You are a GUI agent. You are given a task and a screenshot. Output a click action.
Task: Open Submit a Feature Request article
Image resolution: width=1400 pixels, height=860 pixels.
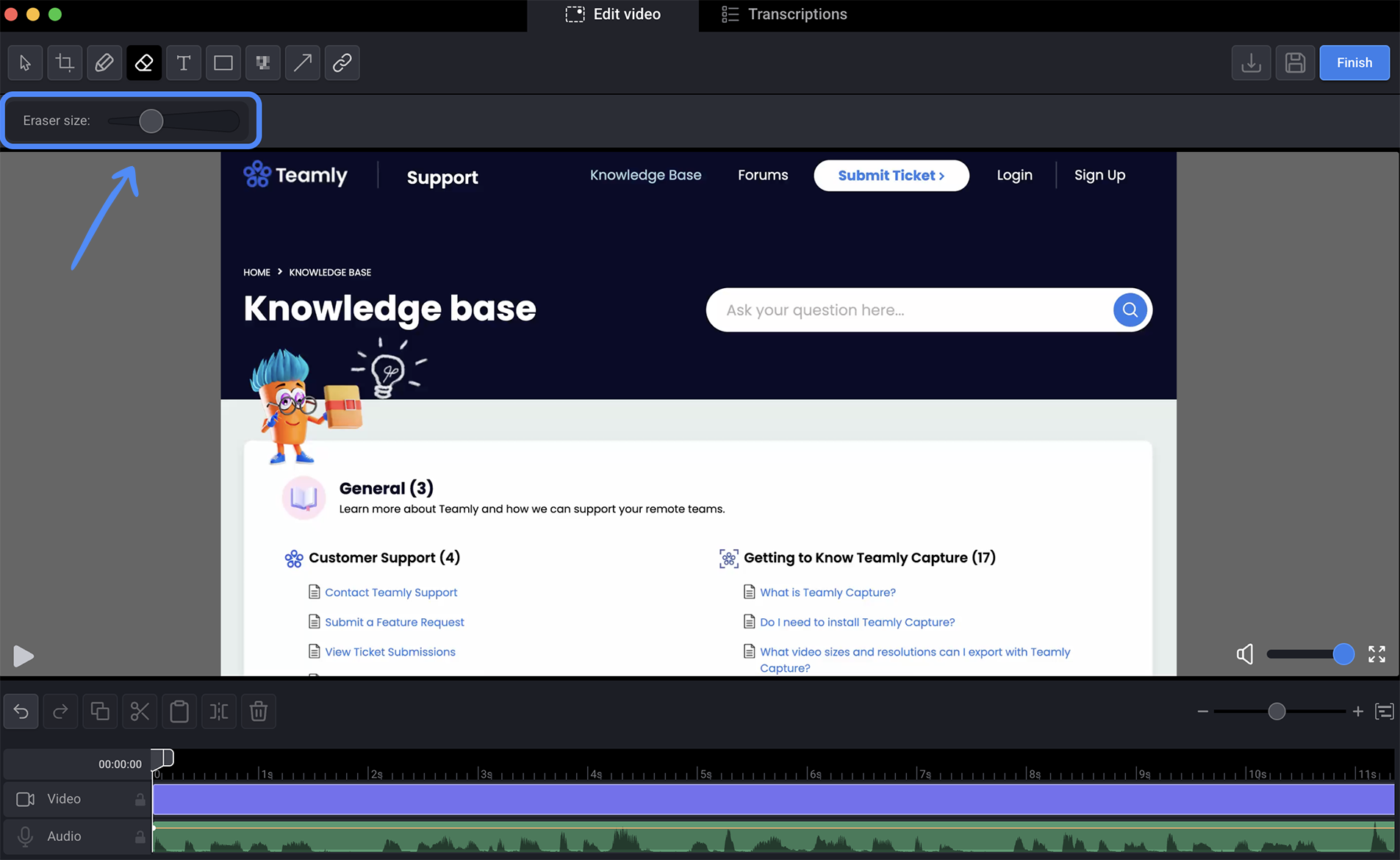coord(395,623)
